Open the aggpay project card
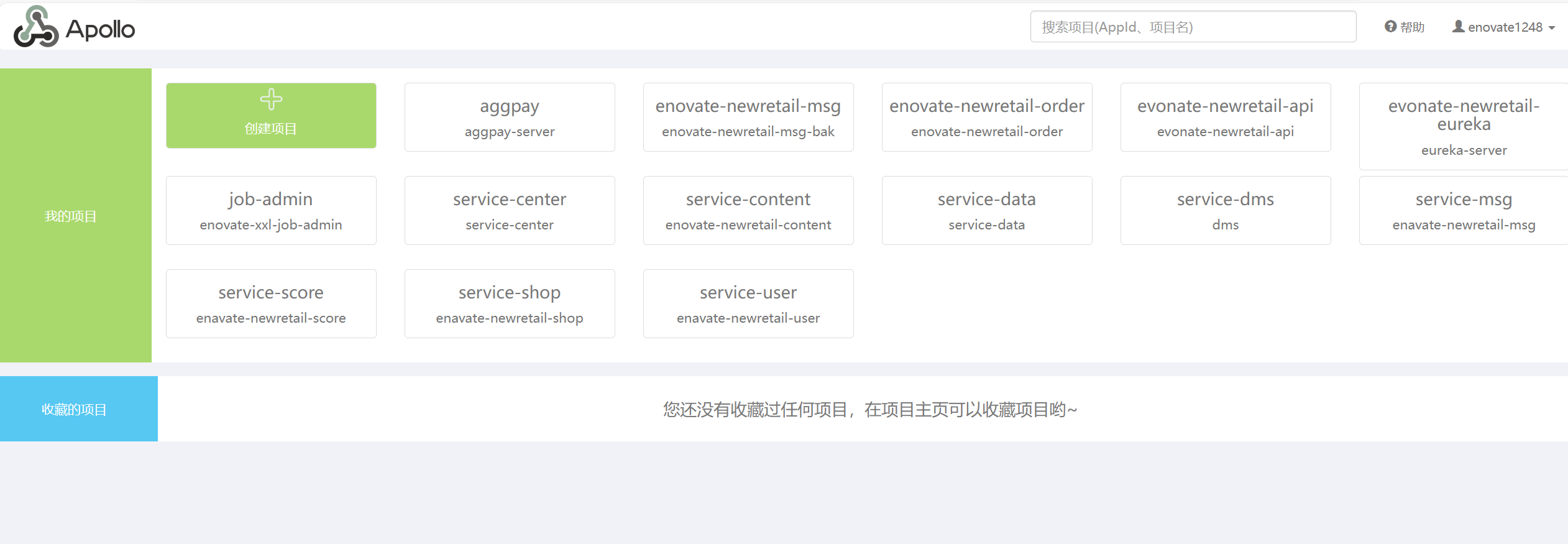The image size is (1568, 544). 510,117
